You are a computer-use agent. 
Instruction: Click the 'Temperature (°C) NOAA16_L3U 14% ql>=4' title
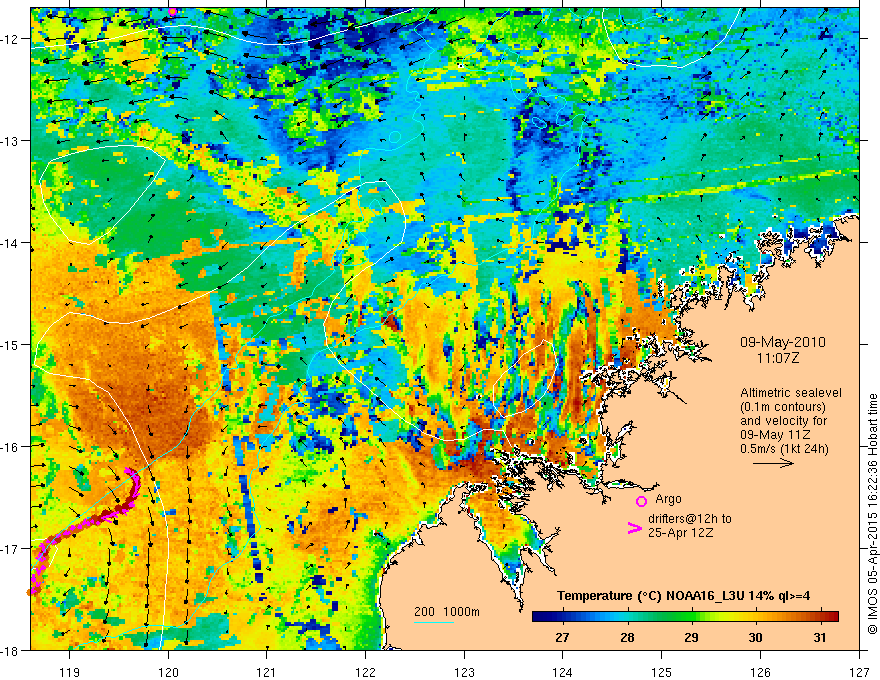click(x=683, y=596)
